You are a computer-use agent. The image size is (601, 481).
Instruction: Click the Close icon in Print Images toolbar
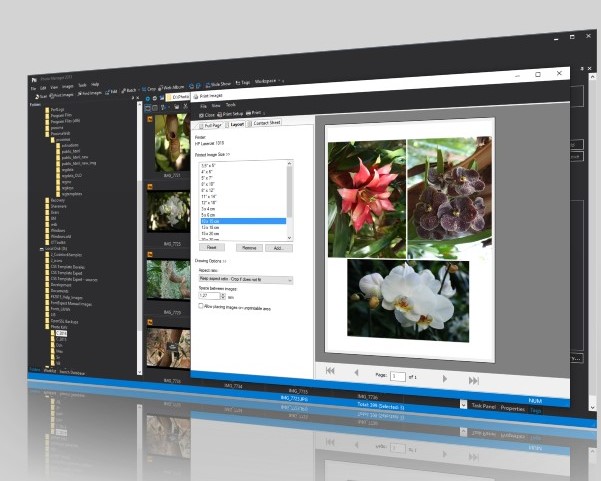pyautogui.click(x=201, y=115)
